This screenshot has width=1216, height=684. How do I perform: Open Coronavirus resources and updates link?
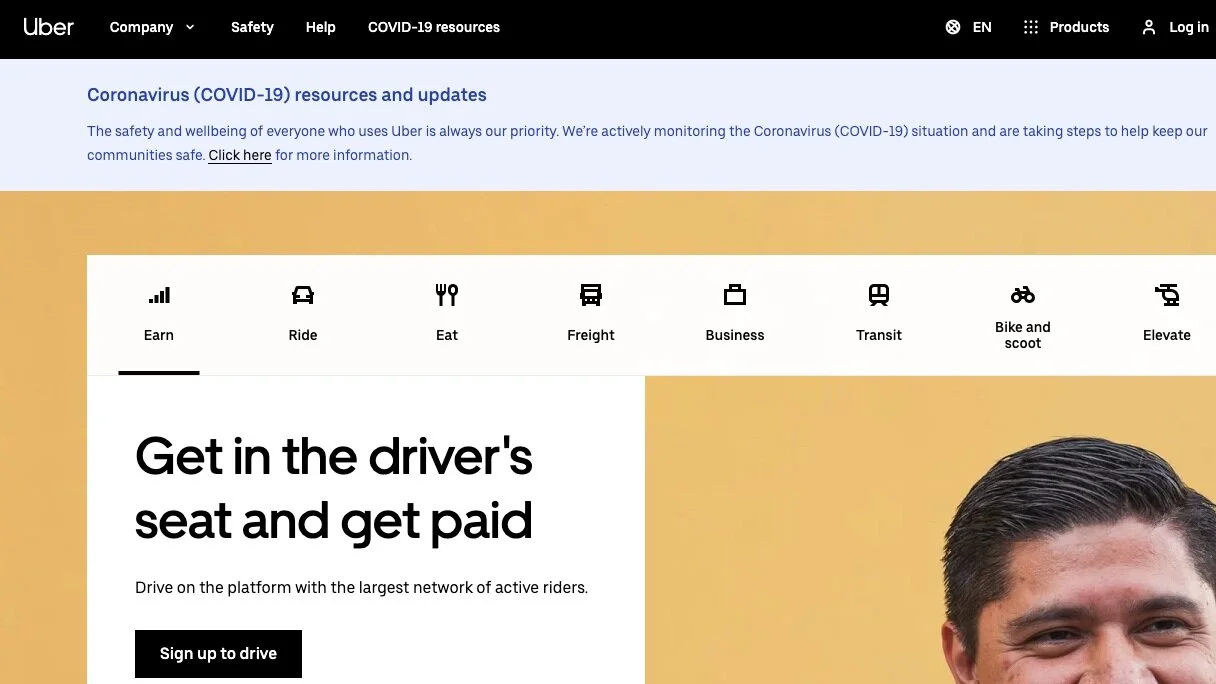287,94
